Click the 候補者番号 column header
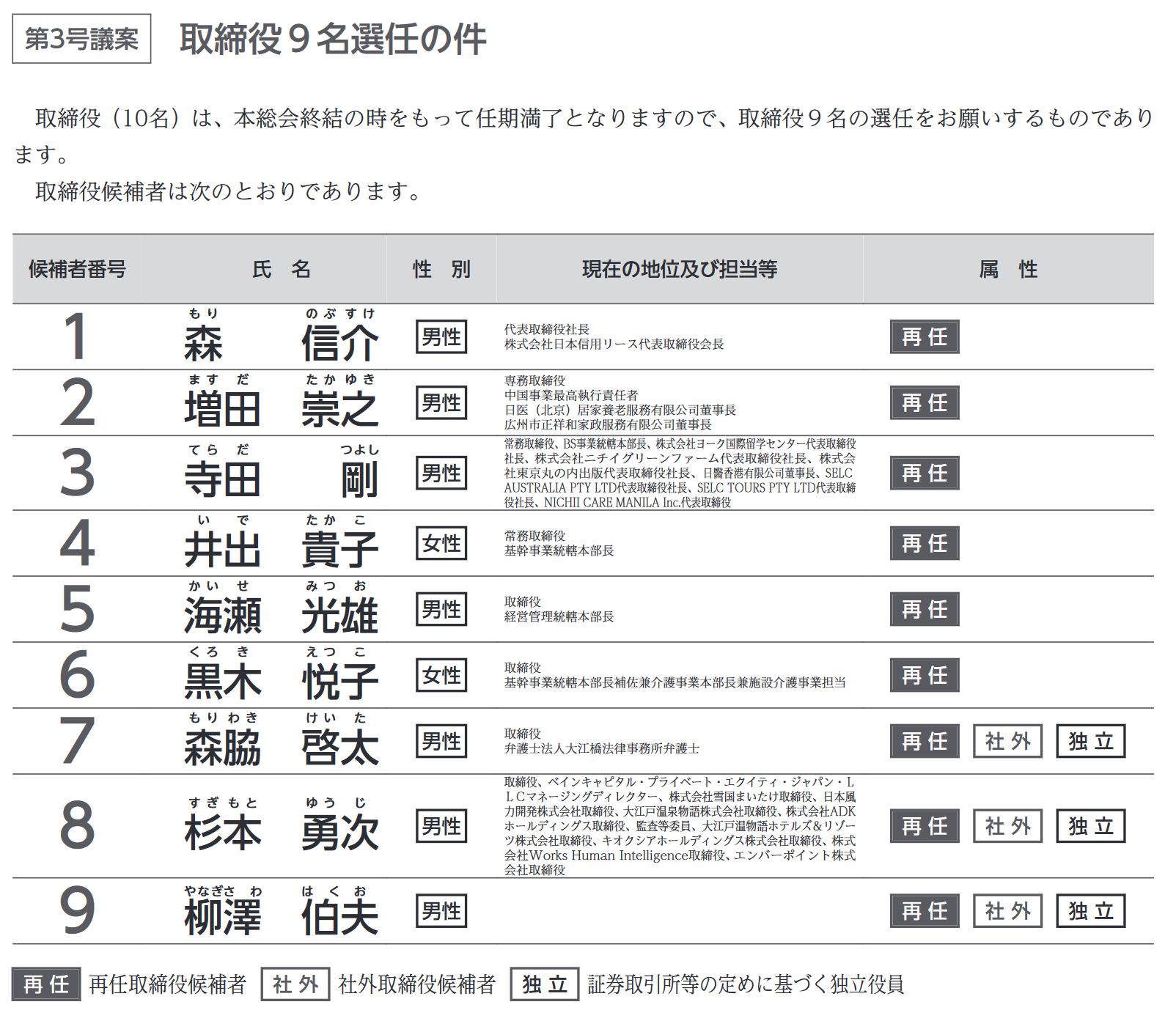Screen dimensions: 1176x1010 point(77,269)
